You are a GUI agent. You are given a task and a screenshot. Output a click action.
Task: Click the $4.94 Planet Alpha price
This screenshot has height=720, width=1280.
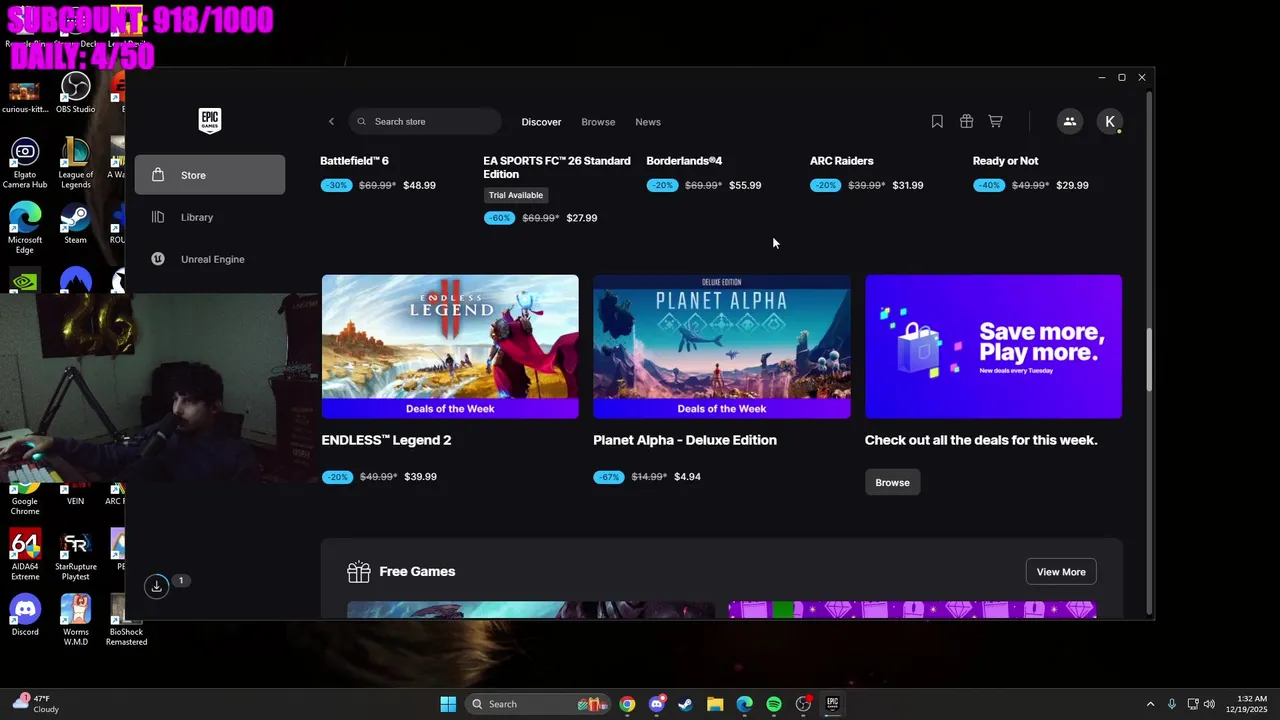tap(687, 477)
